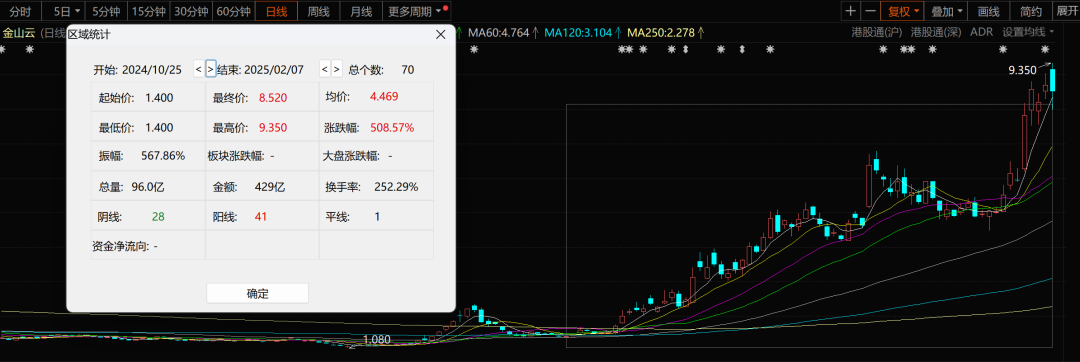This screenshot has height=362, width=1080.
Task: Step start date forward with right arrow
Action: 211,69
